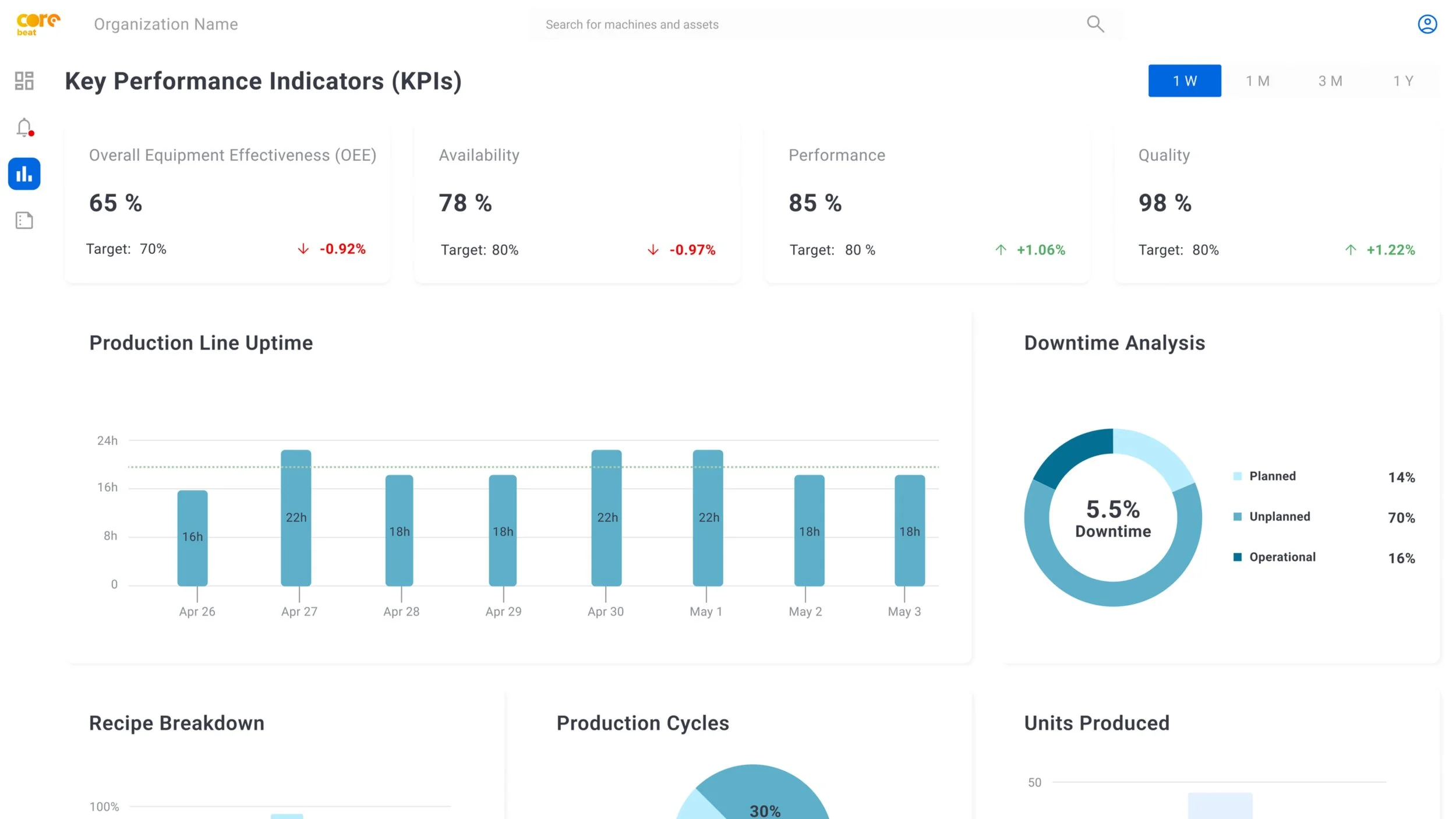Click the -0.92% change value
This screenshot has width=1456, height=819.
(x=342, y=249)
